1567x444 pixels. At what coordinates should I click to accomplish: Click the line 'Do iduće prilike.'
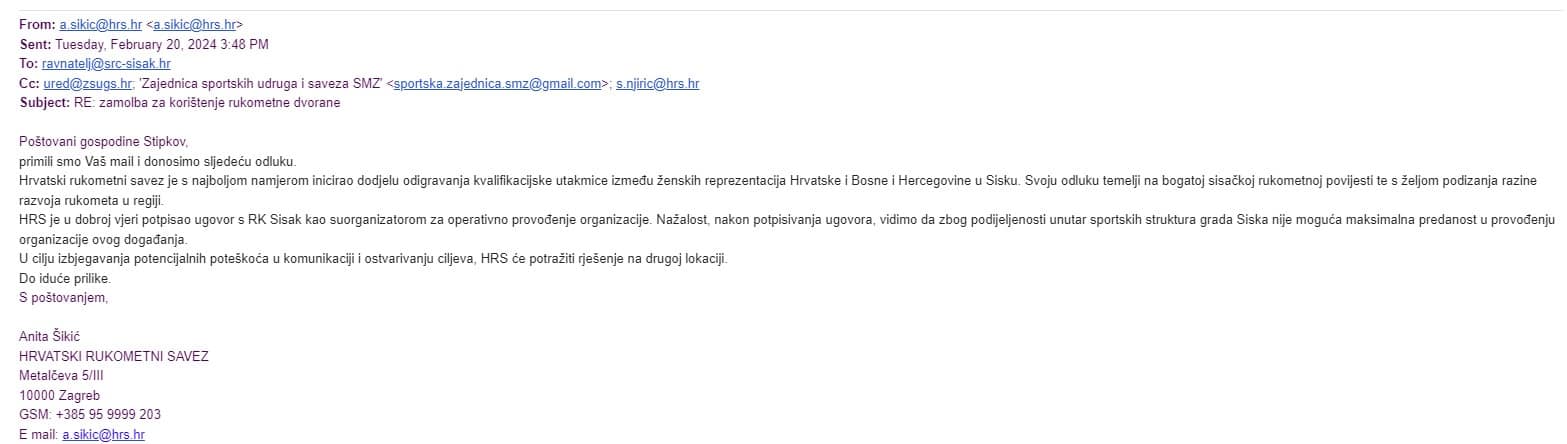[x=65, y=278]
